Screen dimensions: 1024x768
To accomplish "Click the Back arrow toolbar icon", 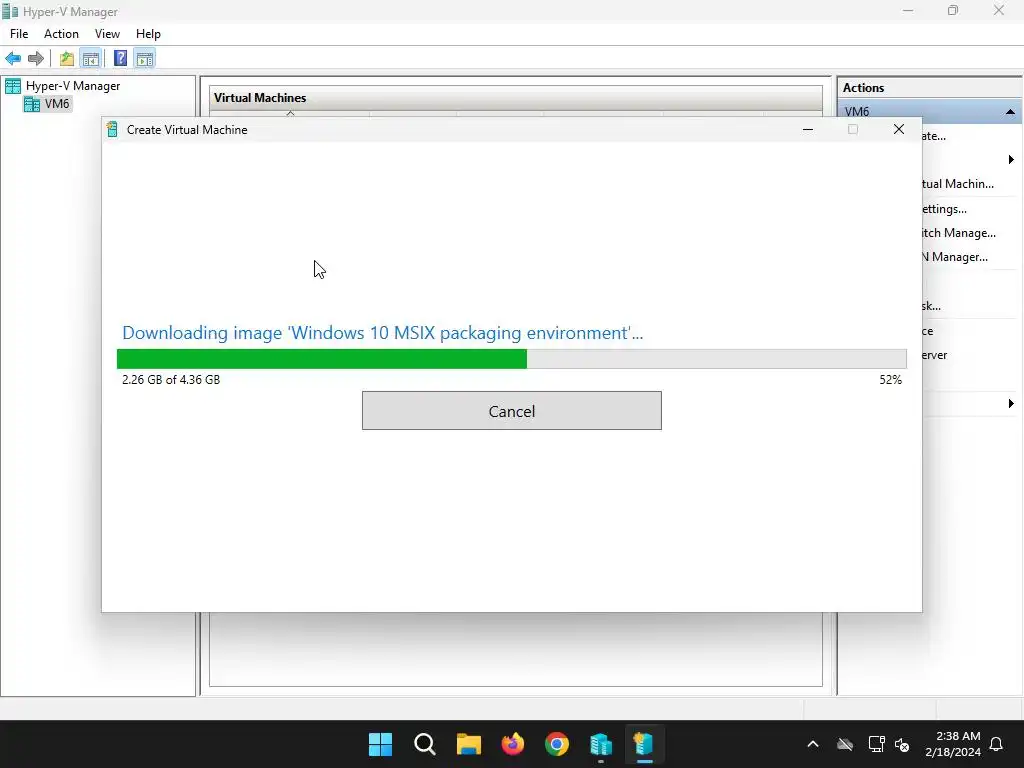I will point(13,59).
